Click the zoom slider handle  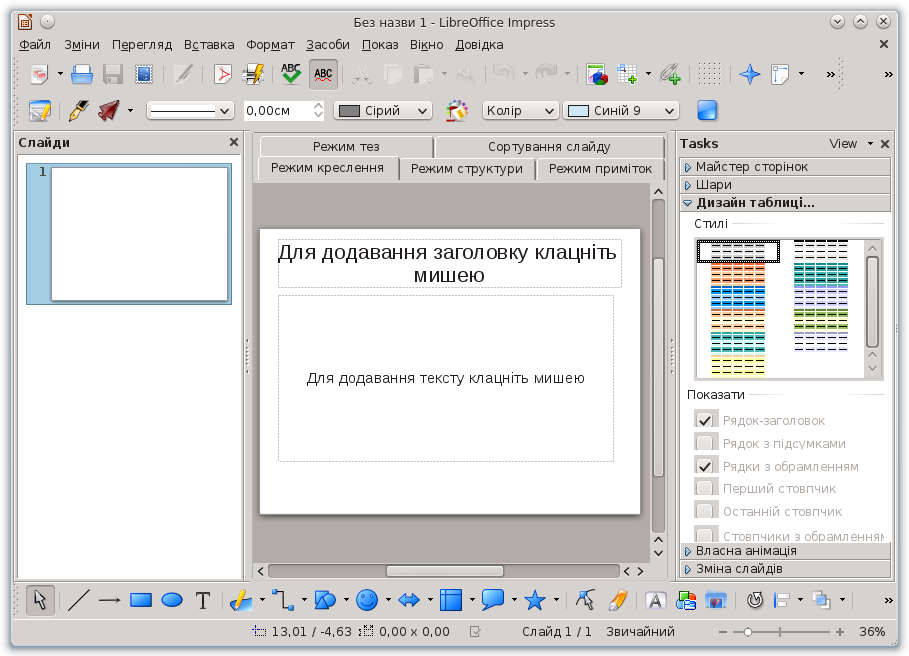tap(747, 632)
